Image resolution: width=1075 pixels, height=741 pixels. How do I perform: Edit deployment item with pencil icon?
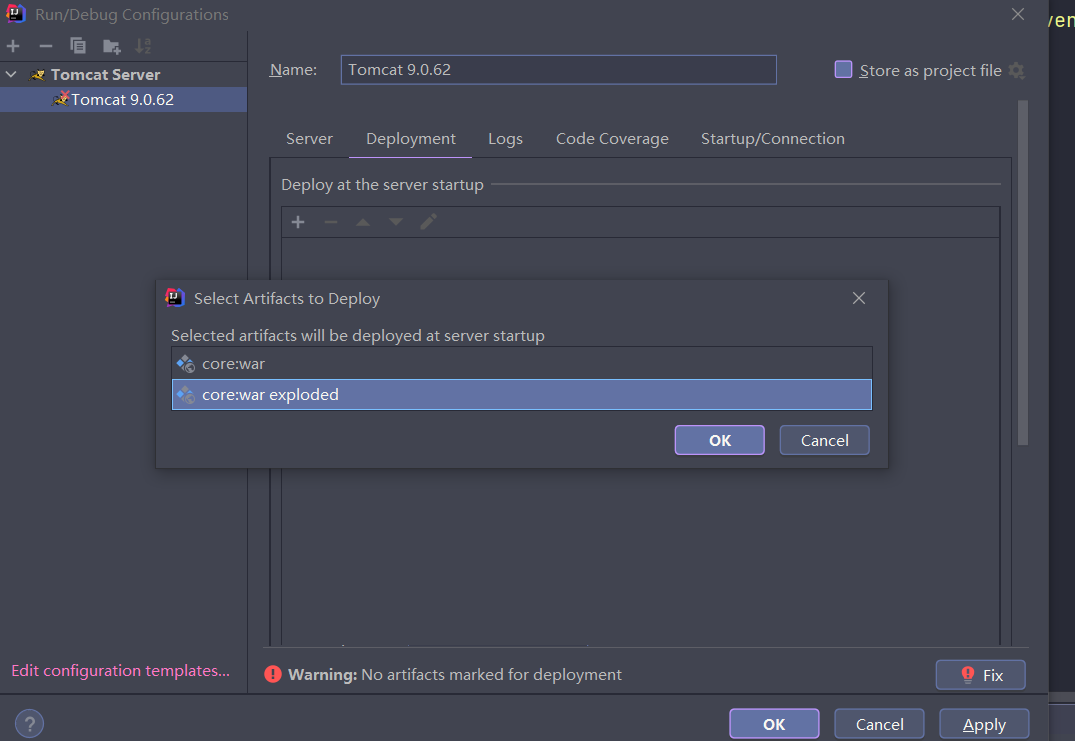point(428,221)
